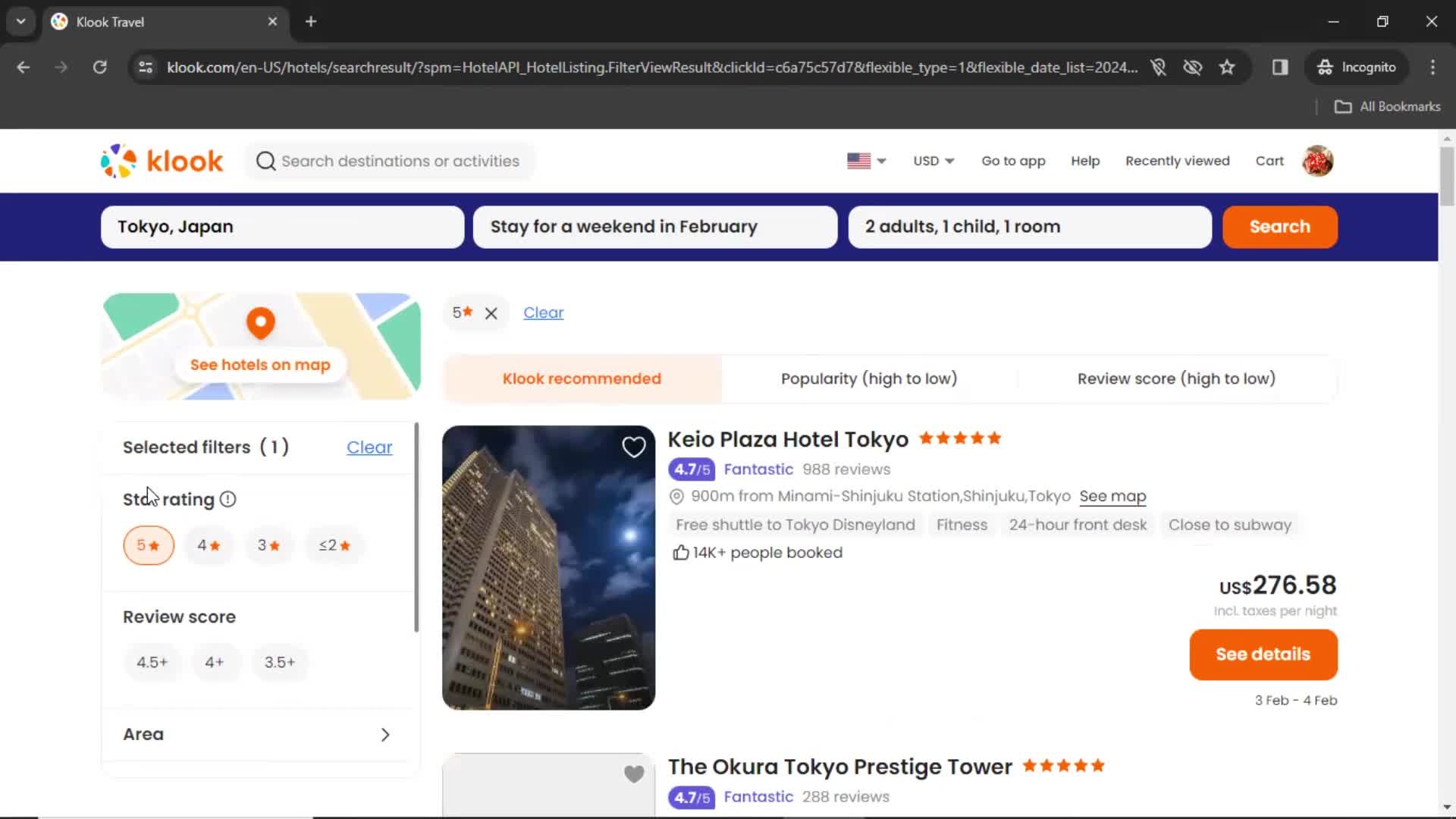Click the page vertical scrollbar
Image resolution: width=1456 pixels, height=819 pixels.
coord(1446,176)
